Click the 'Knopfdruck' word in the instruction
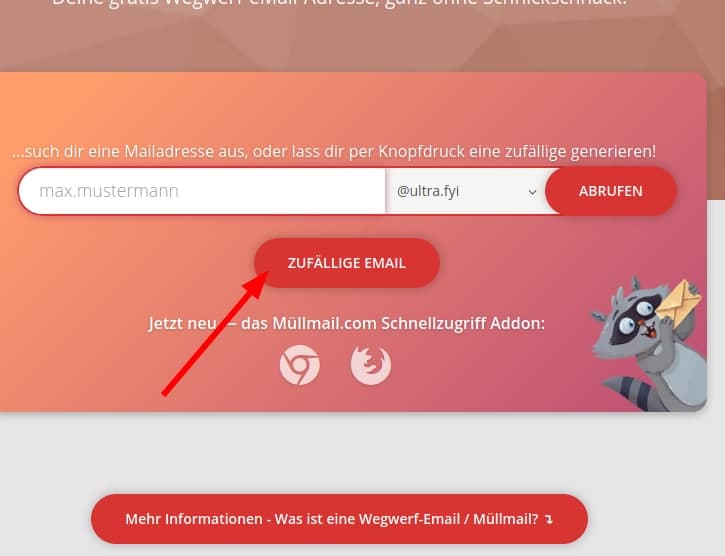 (x=421, y=151)
